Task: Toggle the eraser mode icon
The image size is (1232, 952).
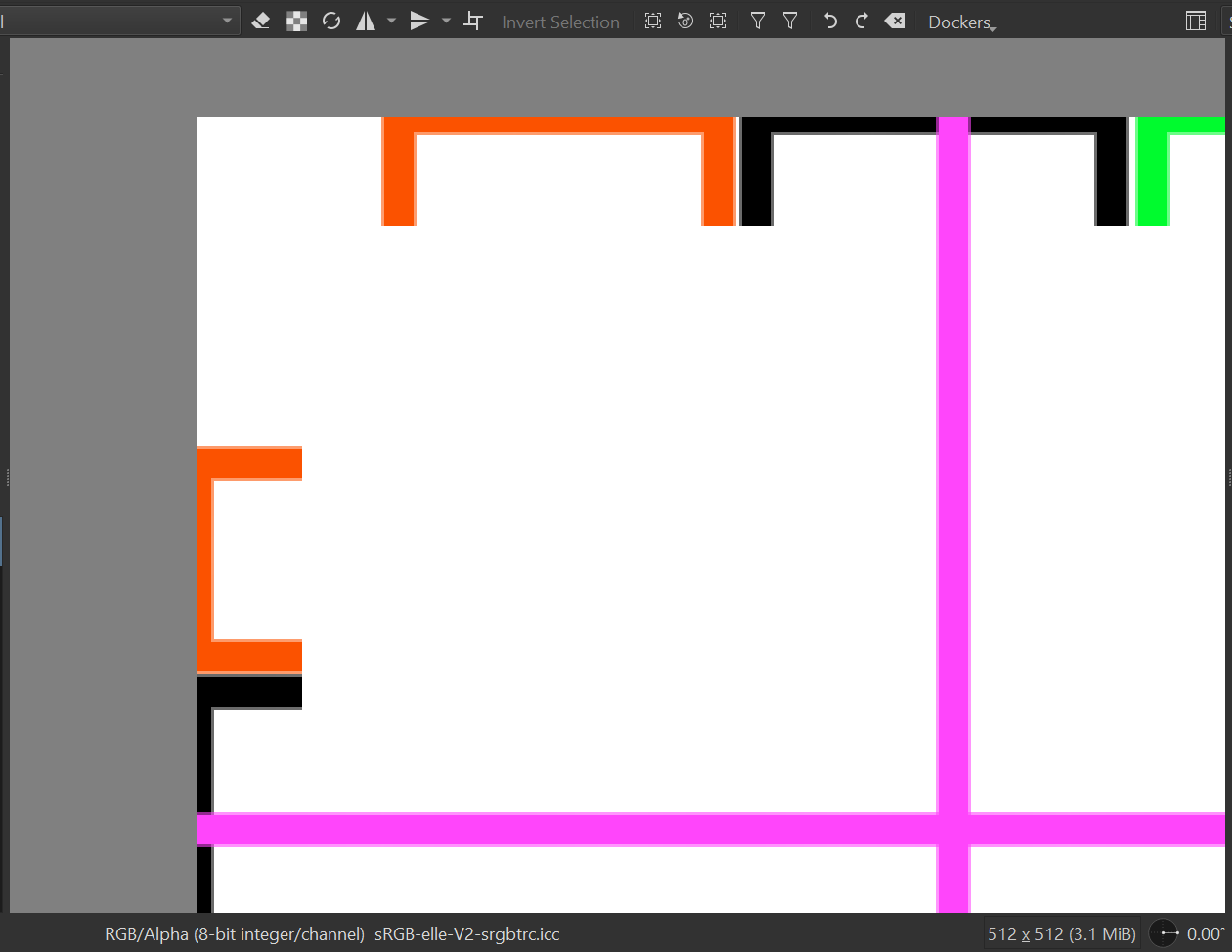Action: coord(260,21)
